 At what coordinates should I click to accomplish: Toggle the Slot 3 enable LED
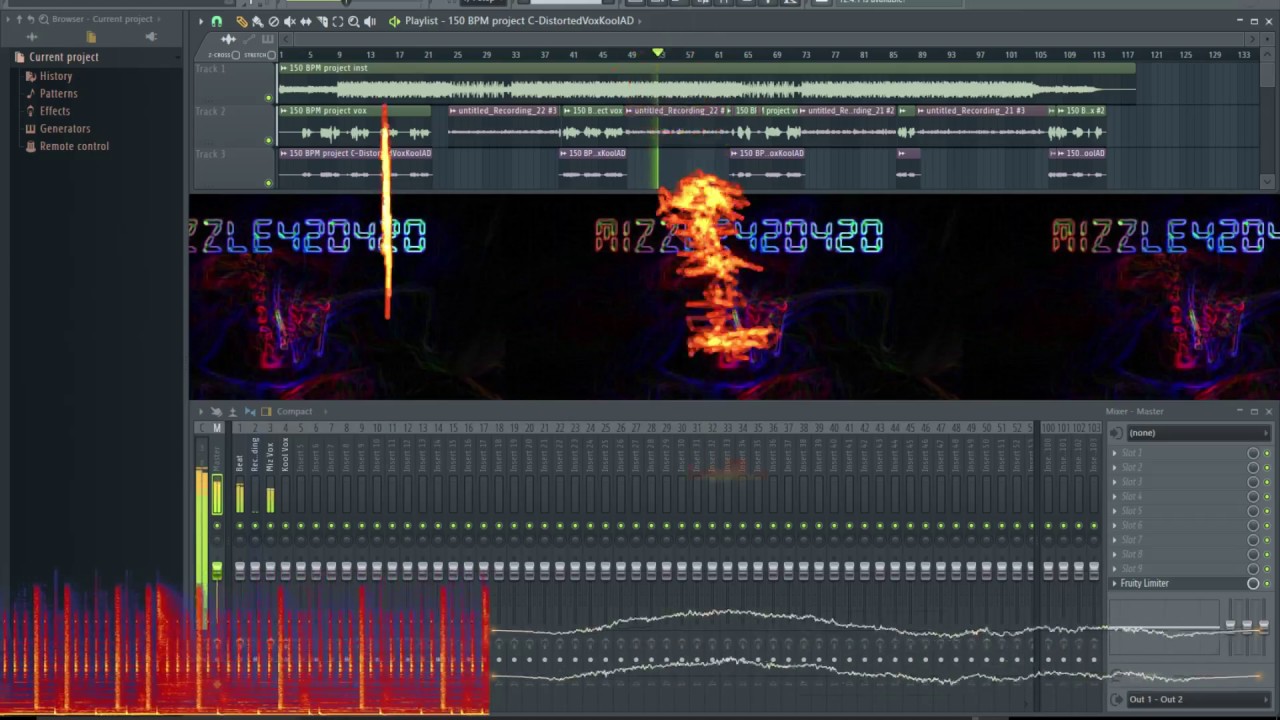pyautogui.click(x=1266, y=482)
